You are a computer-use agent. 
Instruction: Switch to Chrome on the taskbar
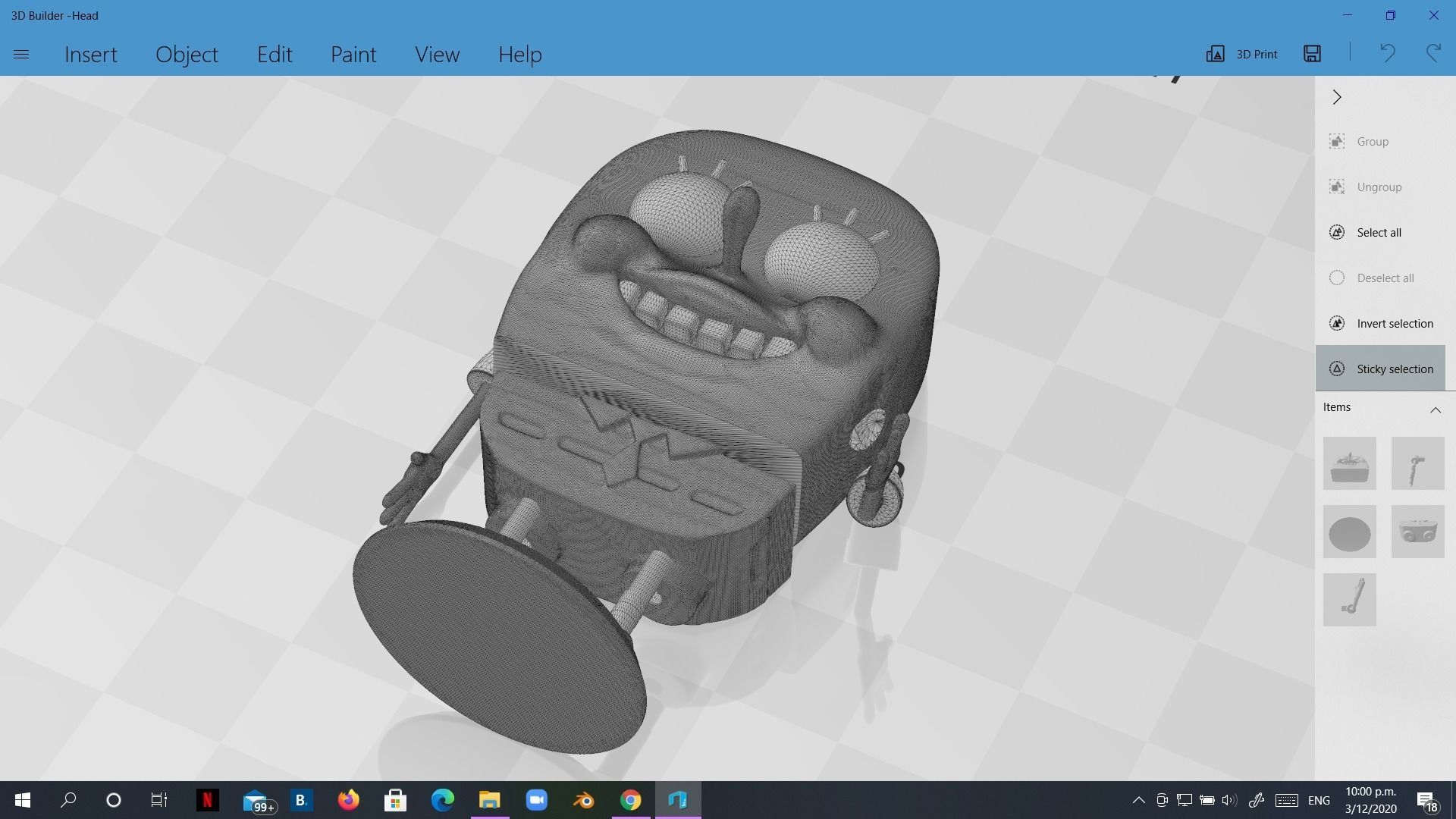(x=630, y=800)
